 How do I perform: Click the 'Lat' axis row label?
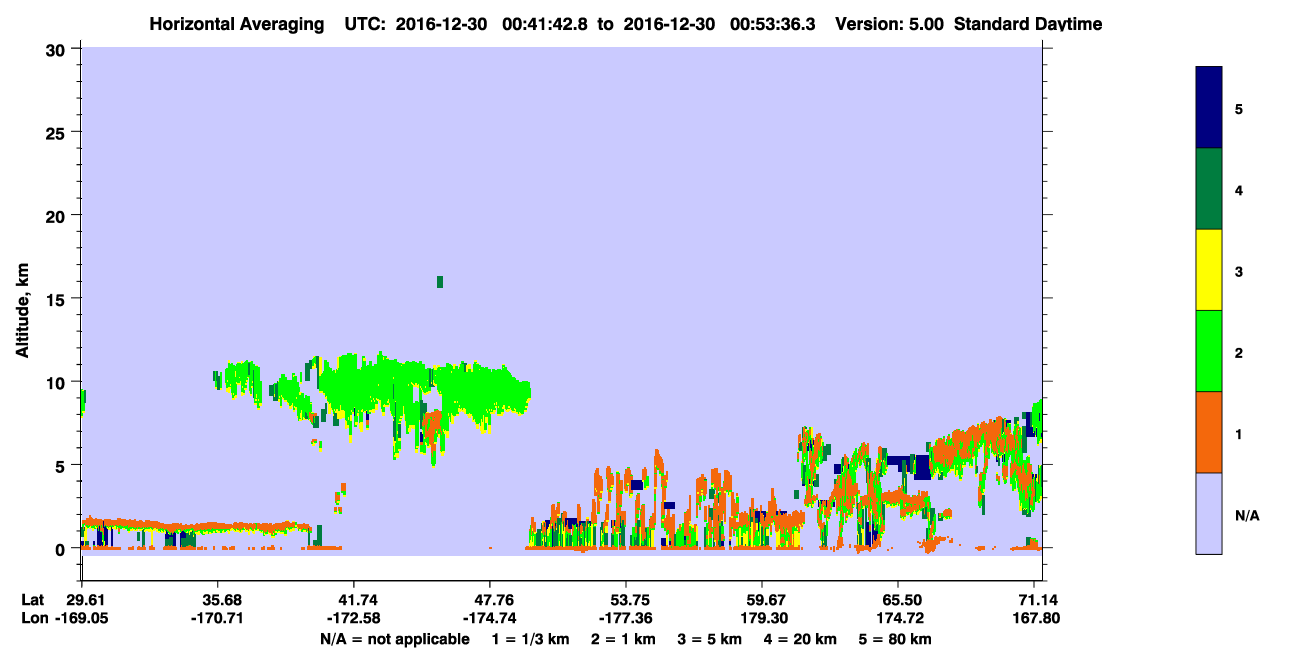(33, 600)
